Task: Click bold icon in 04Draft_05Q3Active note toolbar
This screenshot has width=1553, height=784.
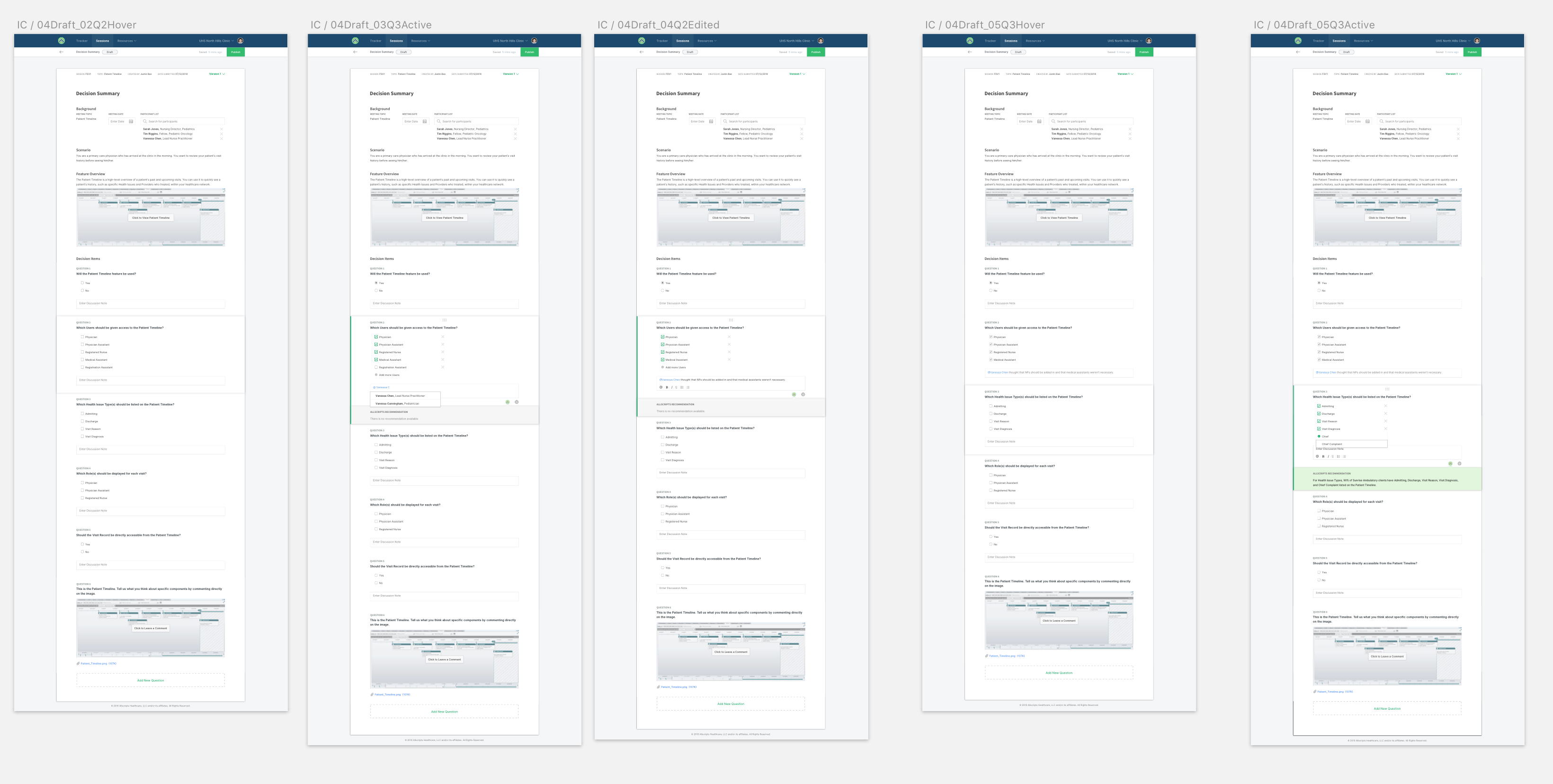Action: pyautogui.click(x=1323, y=456)
